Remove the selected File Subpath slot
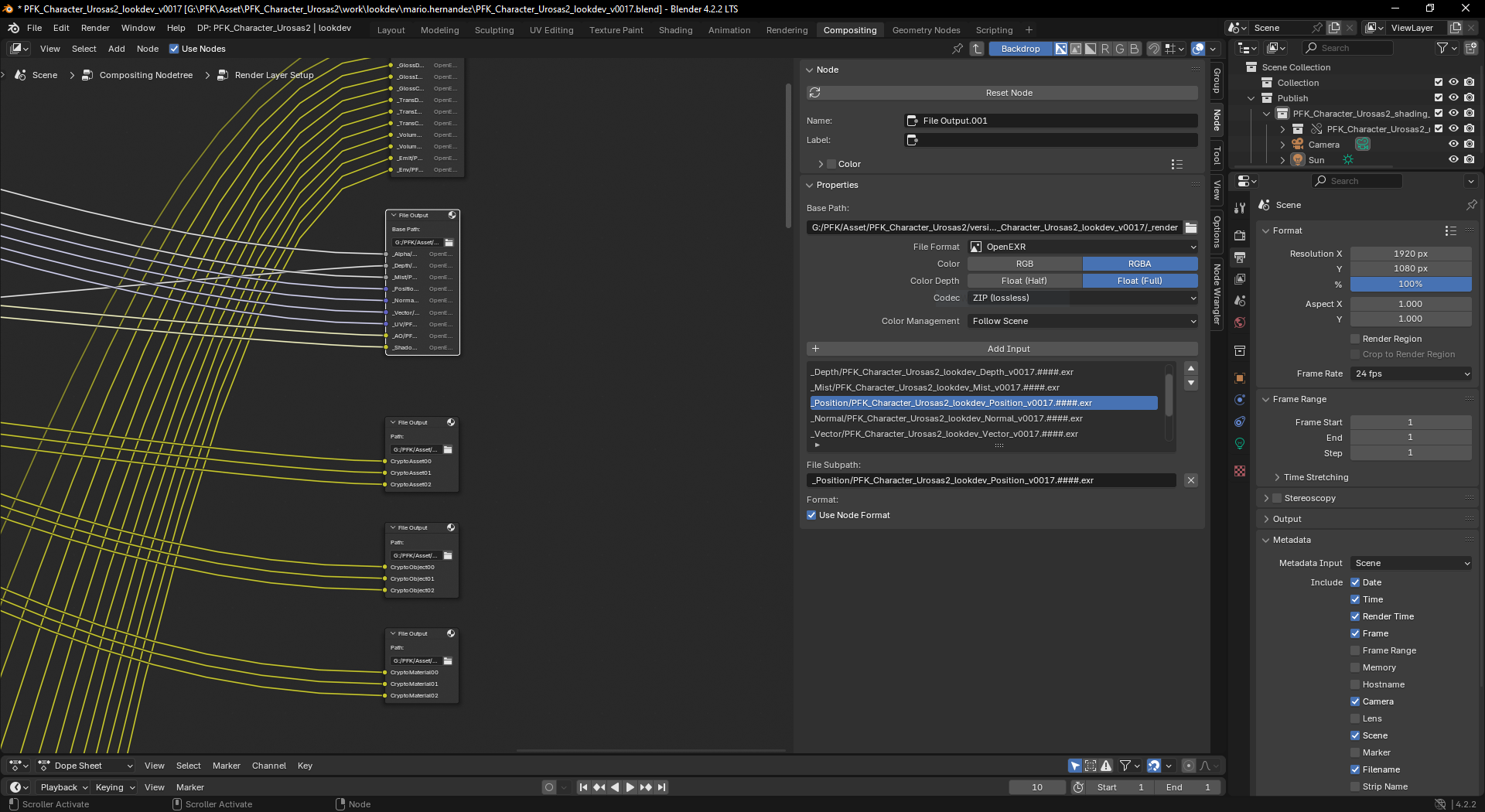This screenshot has width=1485, height=812. (1191, 480)
